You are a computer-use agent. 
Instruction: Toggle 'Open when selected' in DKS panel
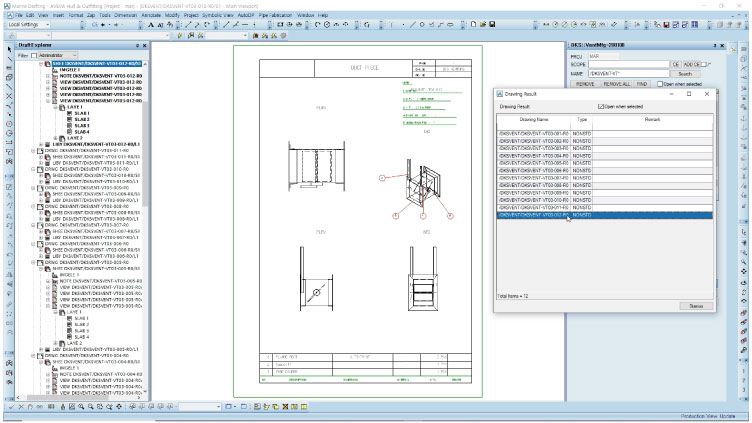point(660,84)
